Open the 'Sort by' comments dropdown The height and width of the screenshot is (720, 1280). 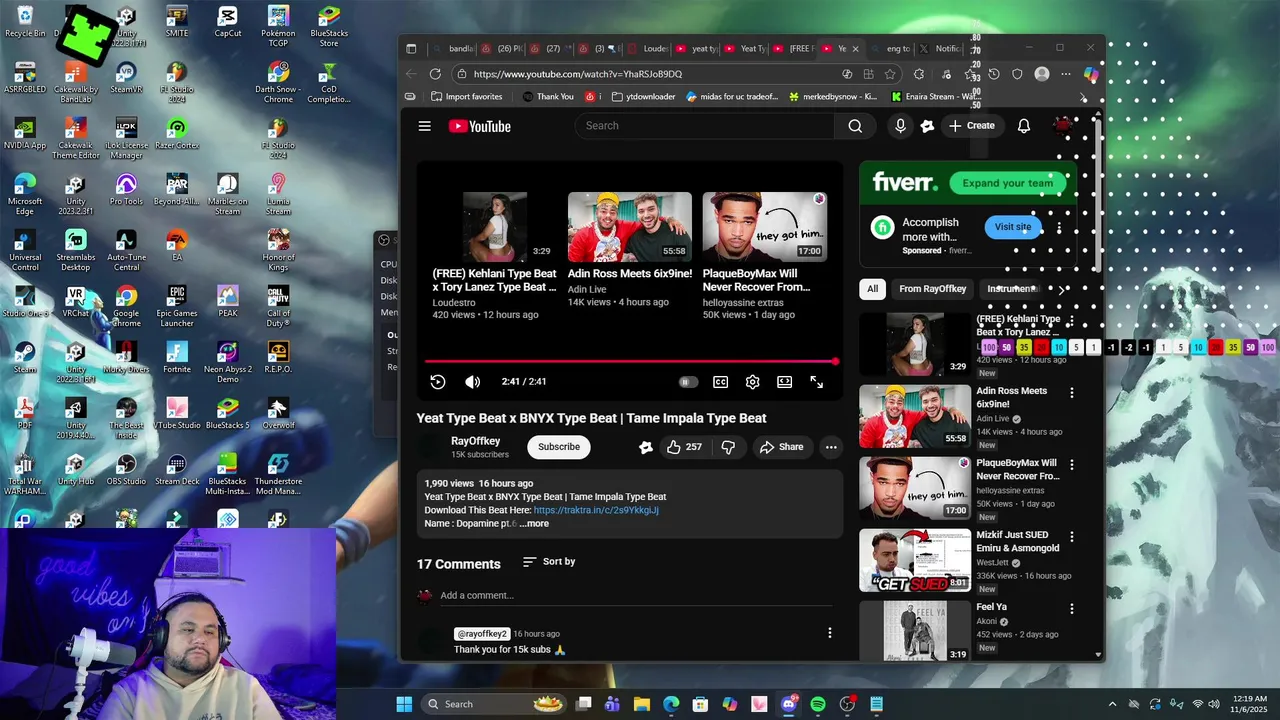click(x=549, y=562)
